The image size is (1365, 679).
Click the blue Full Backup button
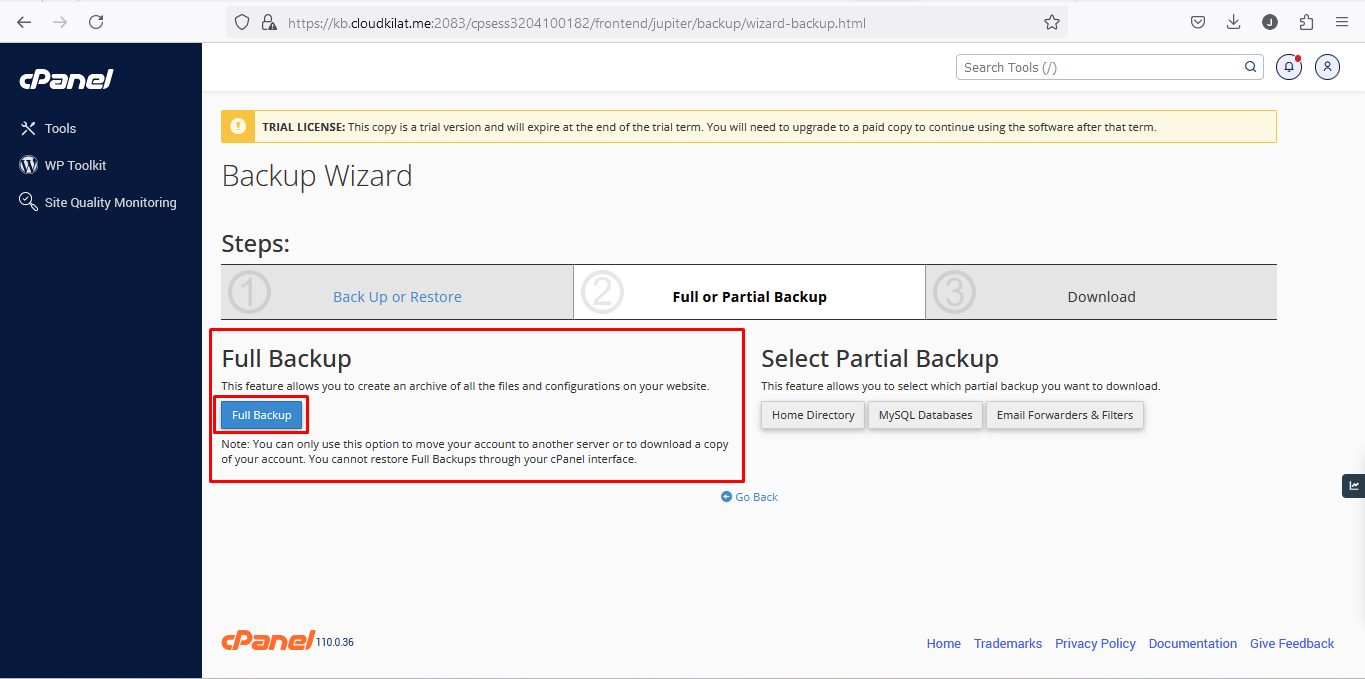pos(261,415)
